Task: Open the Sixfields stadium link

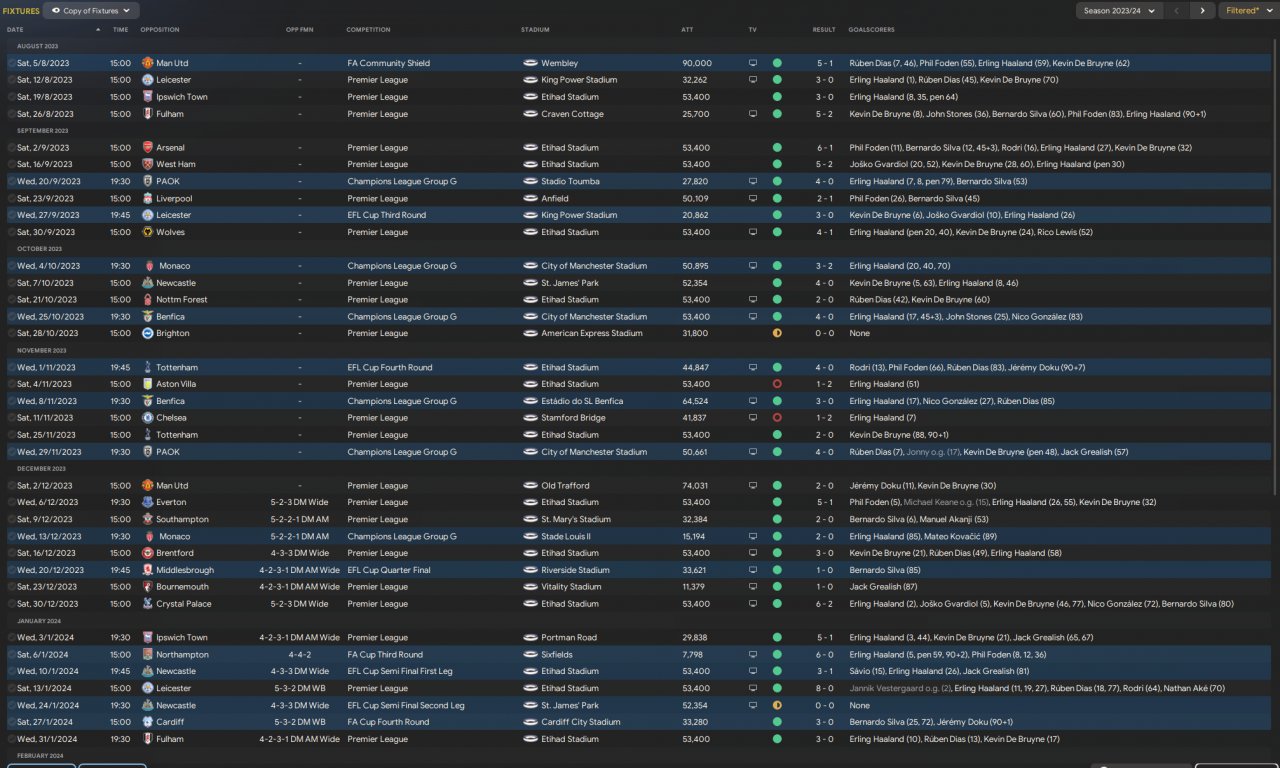Action: [x=557, y=655]
